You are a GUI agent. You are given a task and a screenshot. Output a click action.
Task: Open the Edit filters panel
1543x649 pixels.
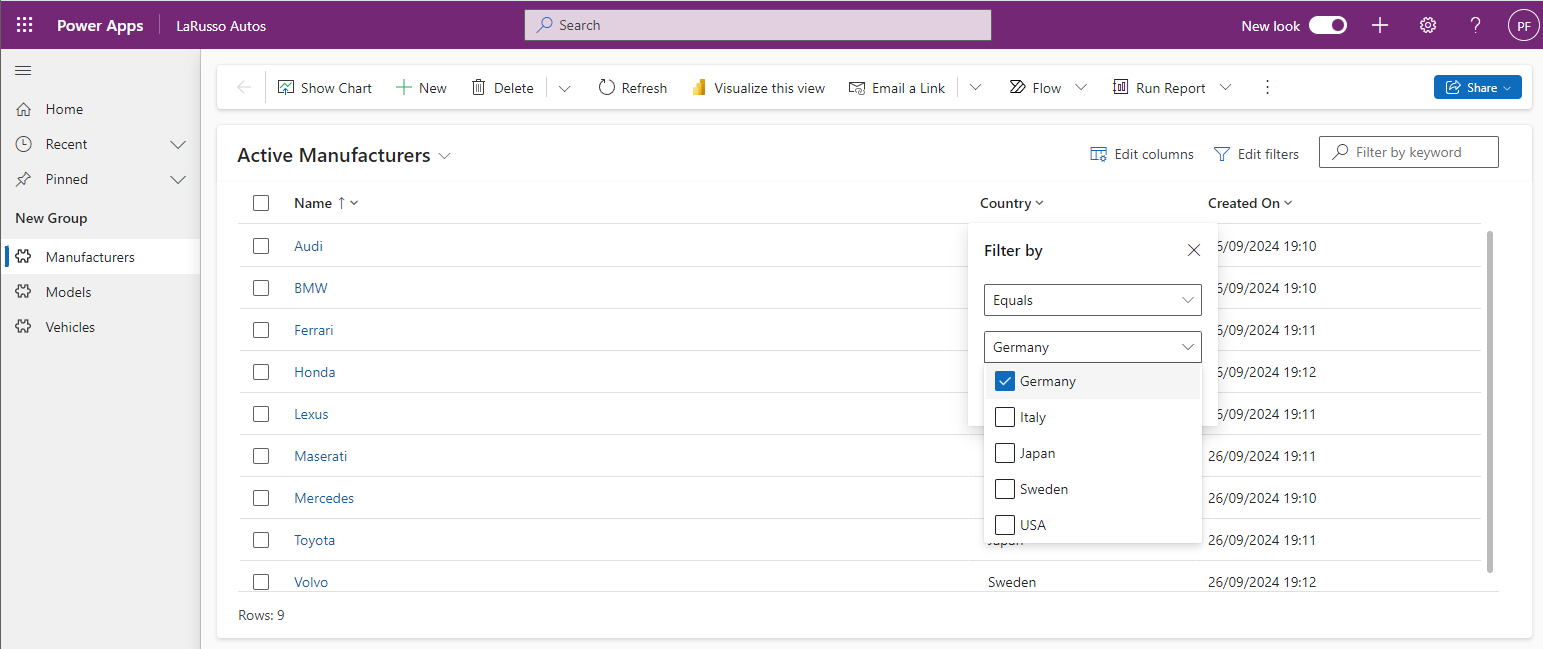pyautogui.click(x=1256, y=153)
